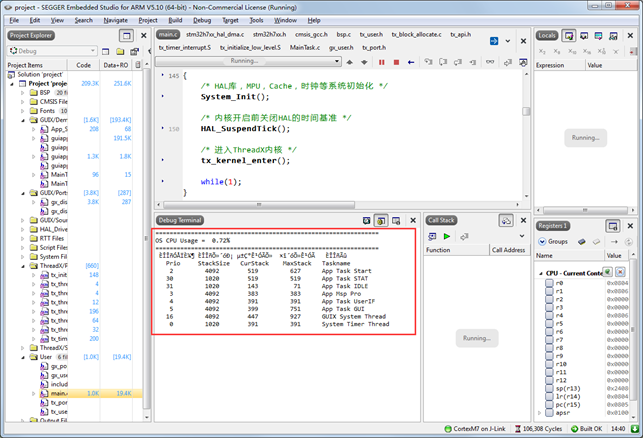This screenshot has width=643, height=438.
Task: Switch to the MainTask.c tab
Action: point(307,47)
